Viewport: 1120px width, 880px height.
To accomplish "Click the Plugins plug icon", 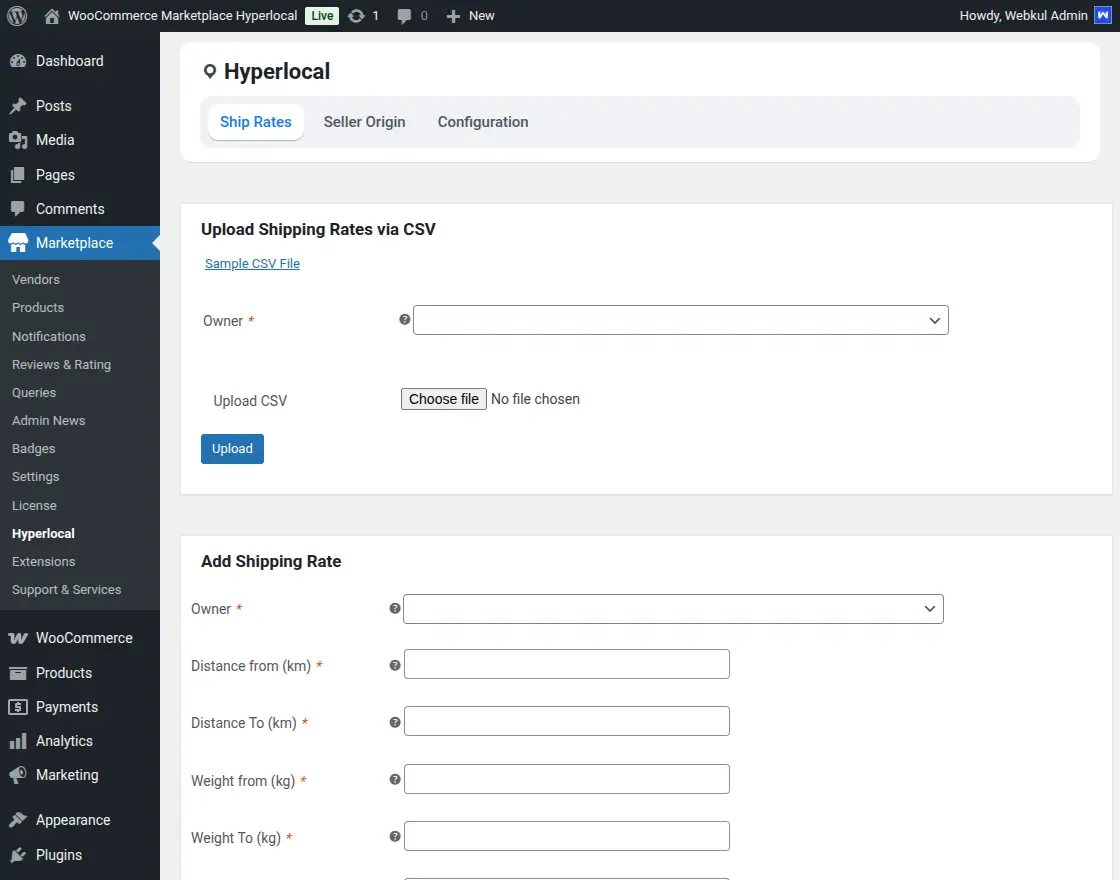I will (x=18, y=855).
